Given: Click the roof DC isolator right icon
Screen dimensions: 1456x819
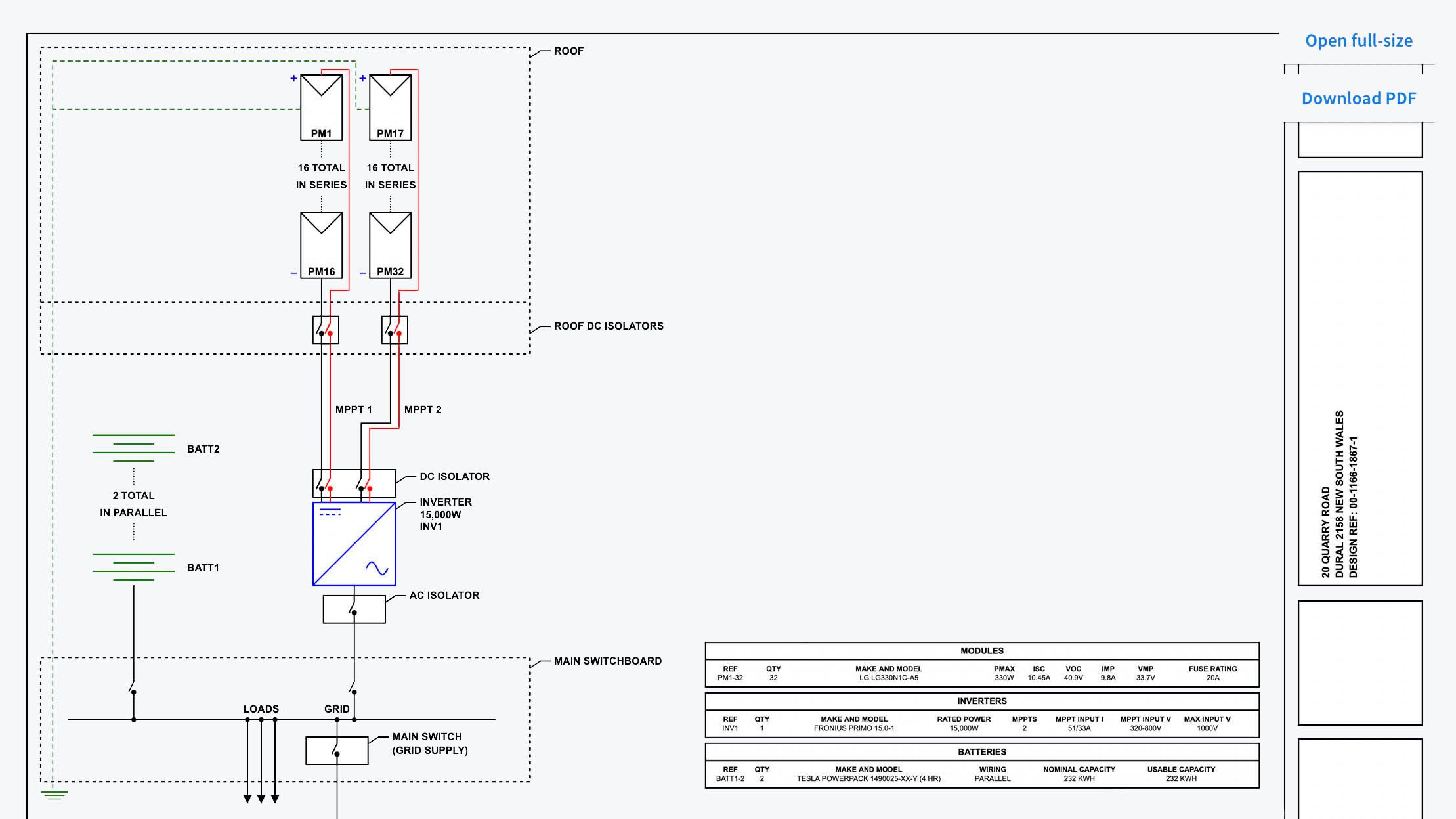Looking at the screenshot, I should point(393,330).
